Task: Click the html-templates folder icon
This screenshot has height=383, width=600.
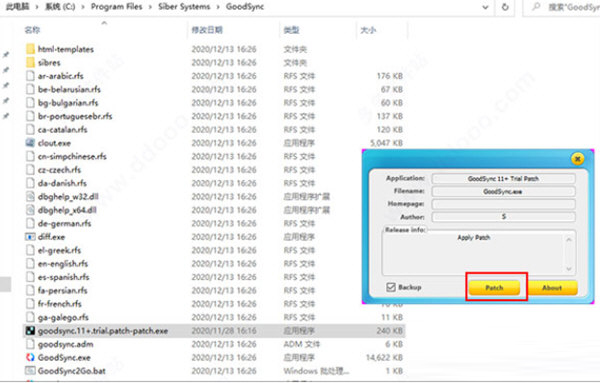Action: [x=31, y=49]
